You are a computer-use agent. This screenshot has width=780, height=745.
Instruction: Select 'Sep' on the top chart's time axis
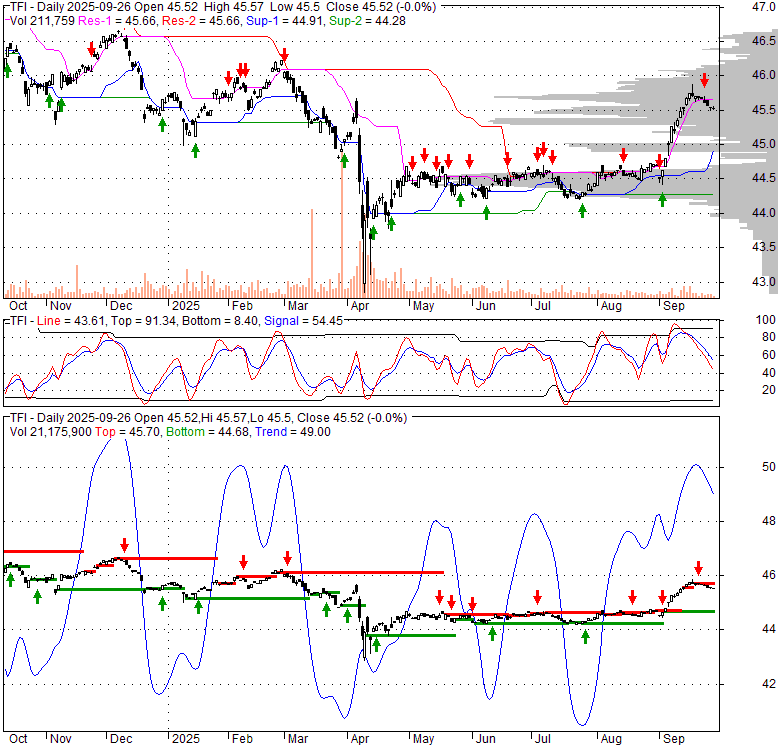click(674, 306)
